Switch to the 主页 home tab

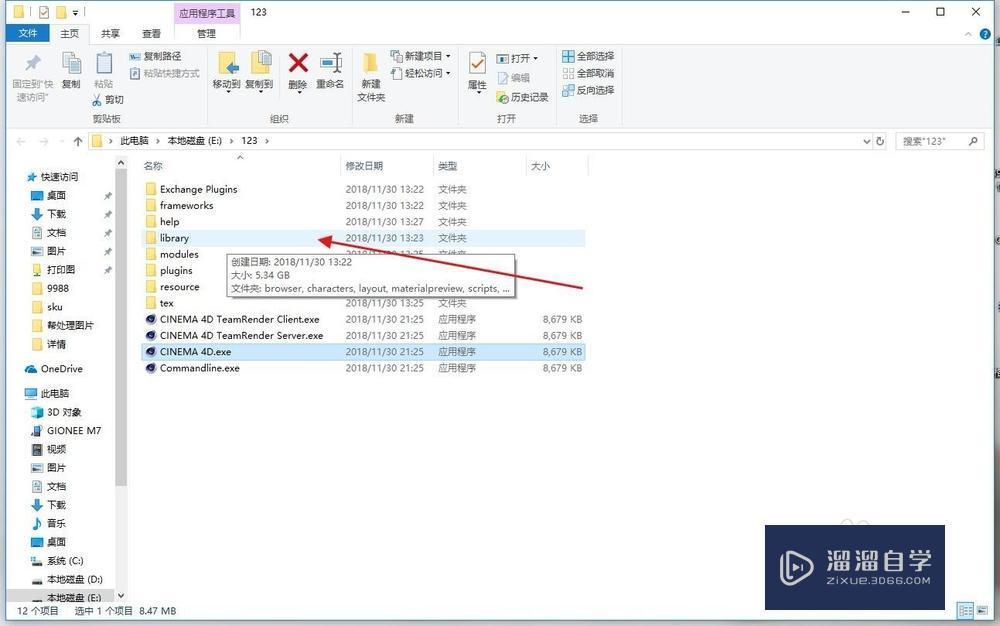(70, 33)
